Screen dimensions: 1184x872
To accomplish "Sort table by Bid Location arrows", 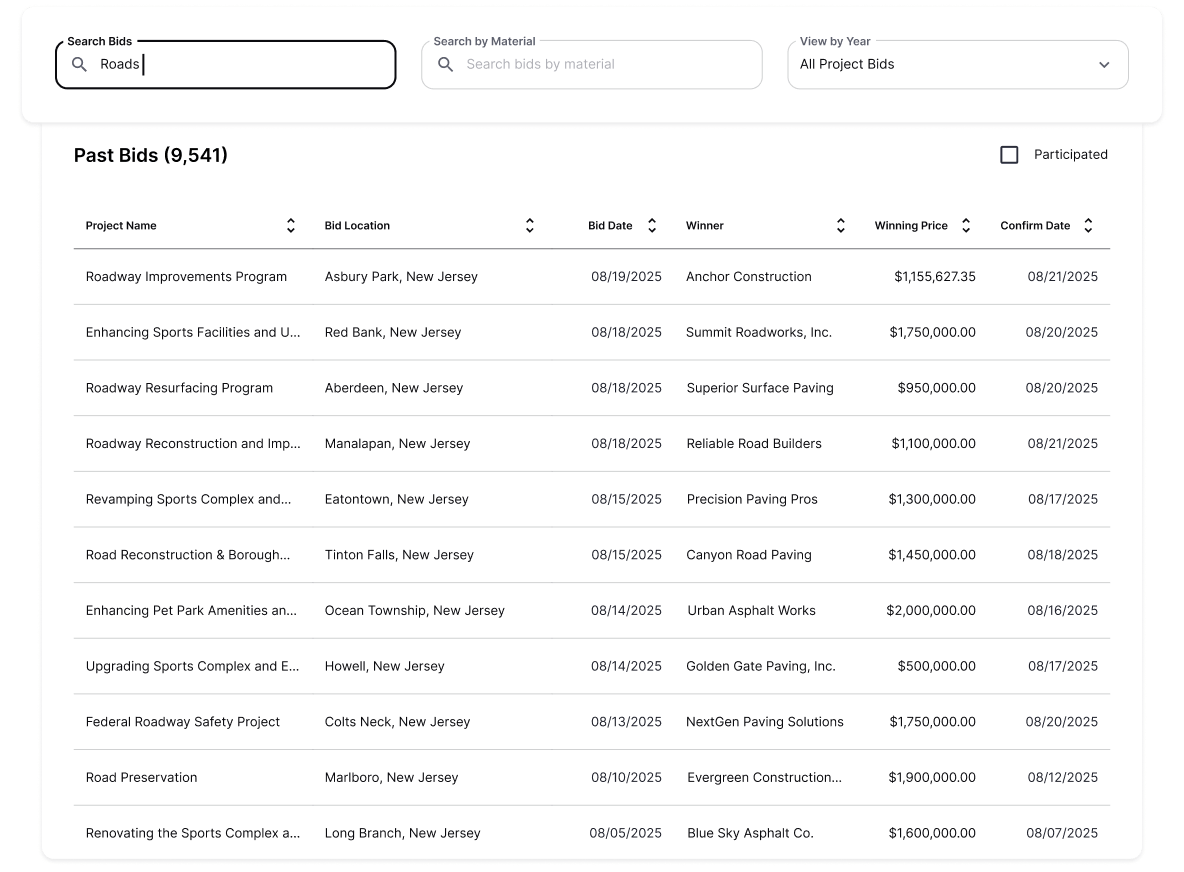I will (530, 226).
